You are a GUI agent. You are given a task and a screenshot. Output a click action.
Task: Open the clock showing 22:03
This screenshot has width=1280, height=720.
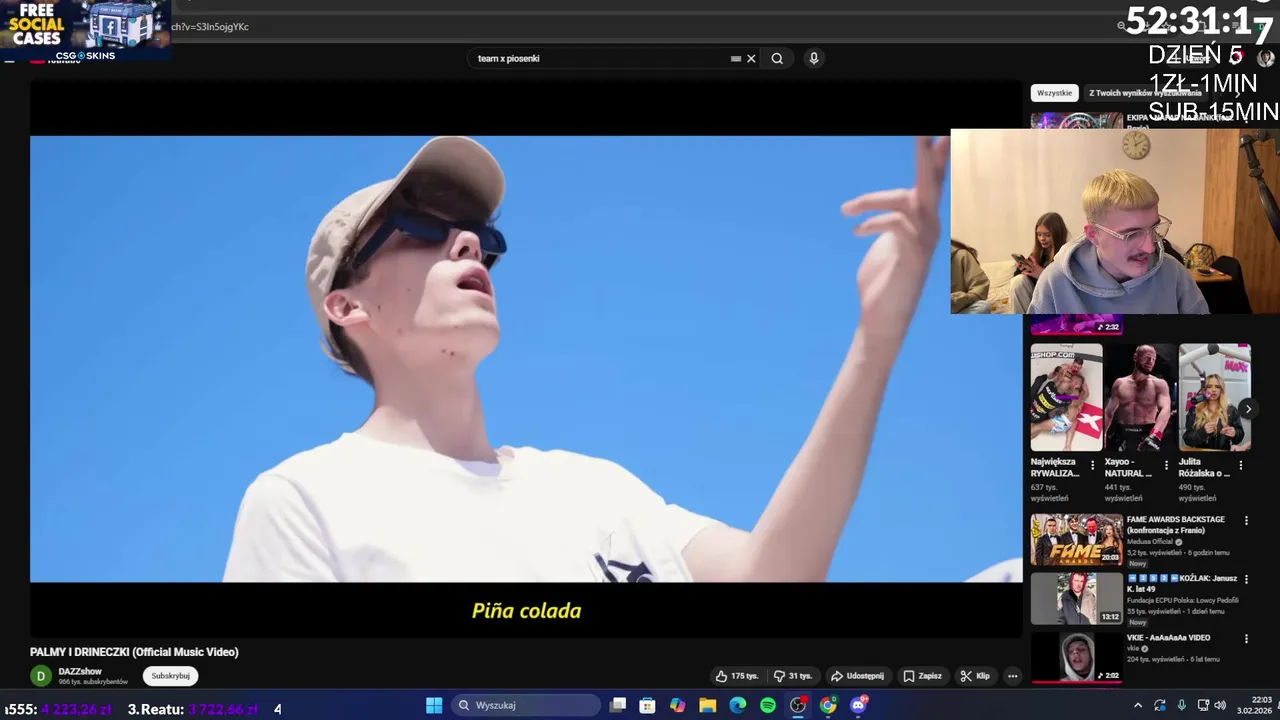pyautogui.click(x=1254, y=705)
